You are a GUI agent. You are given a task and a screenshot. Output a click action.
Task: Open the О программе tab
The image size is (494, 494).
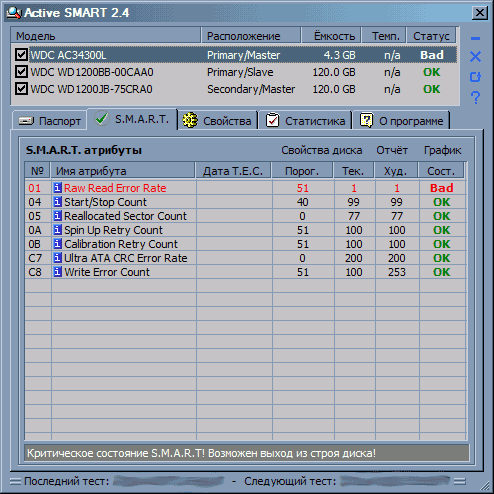[x=401, y=121]
